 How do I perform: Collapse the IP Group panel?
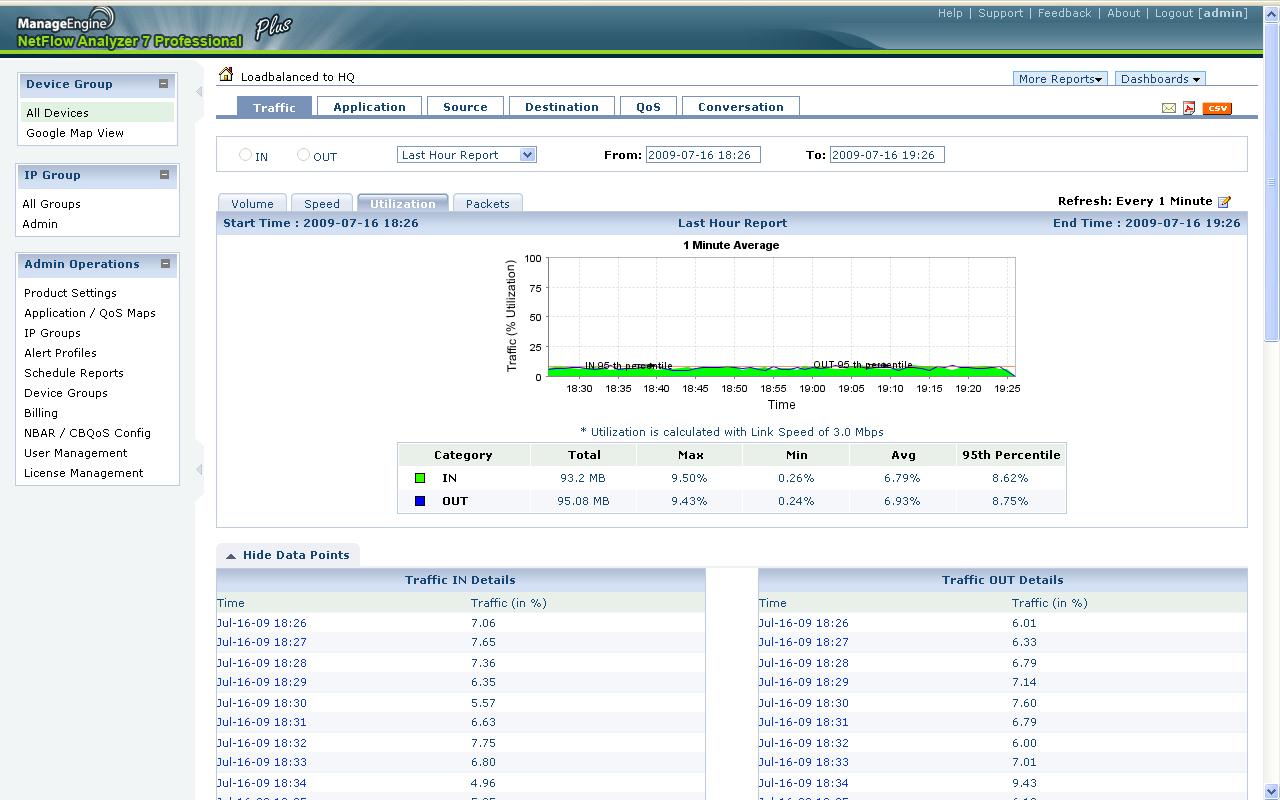(164, 175)
